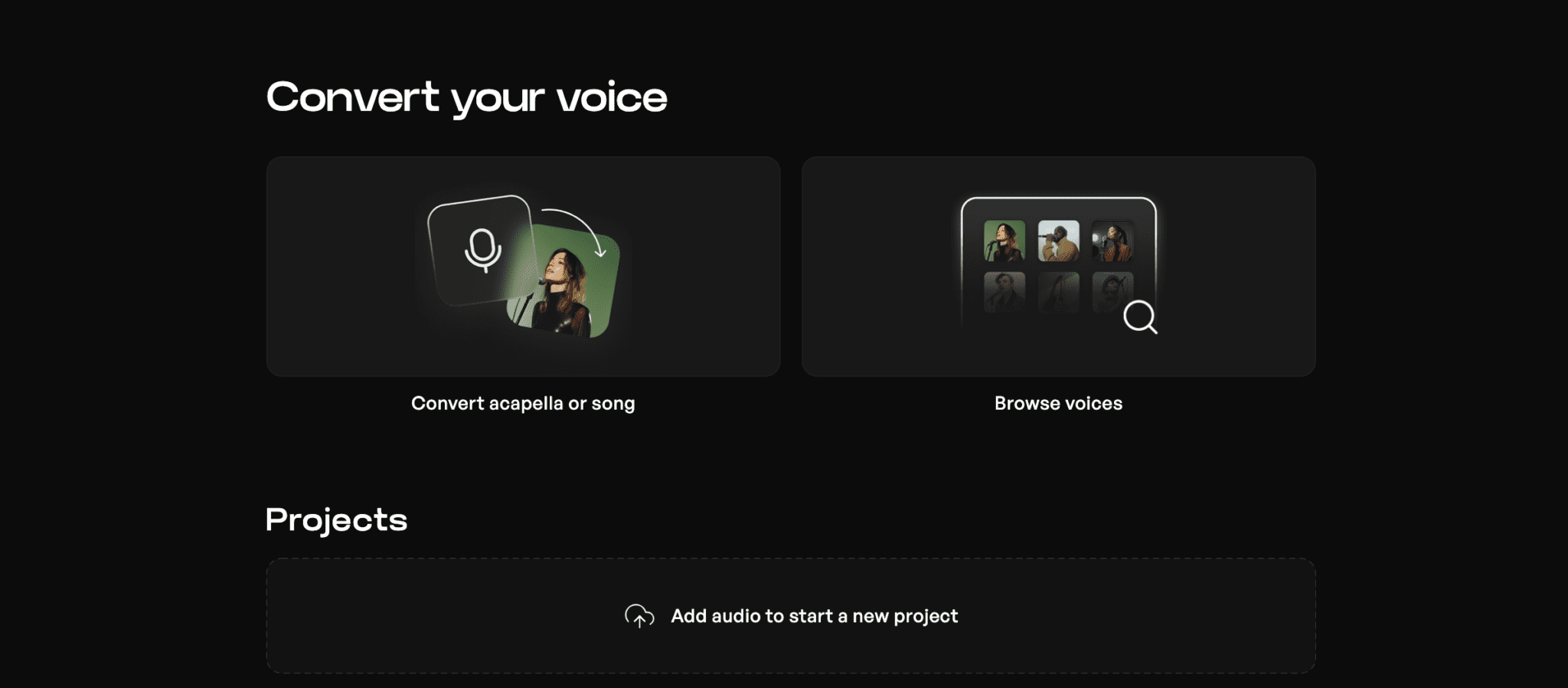Click the upload cloud icon in Projects
The width and height of the screenshot is (1568, 688).
coord(638,615)
